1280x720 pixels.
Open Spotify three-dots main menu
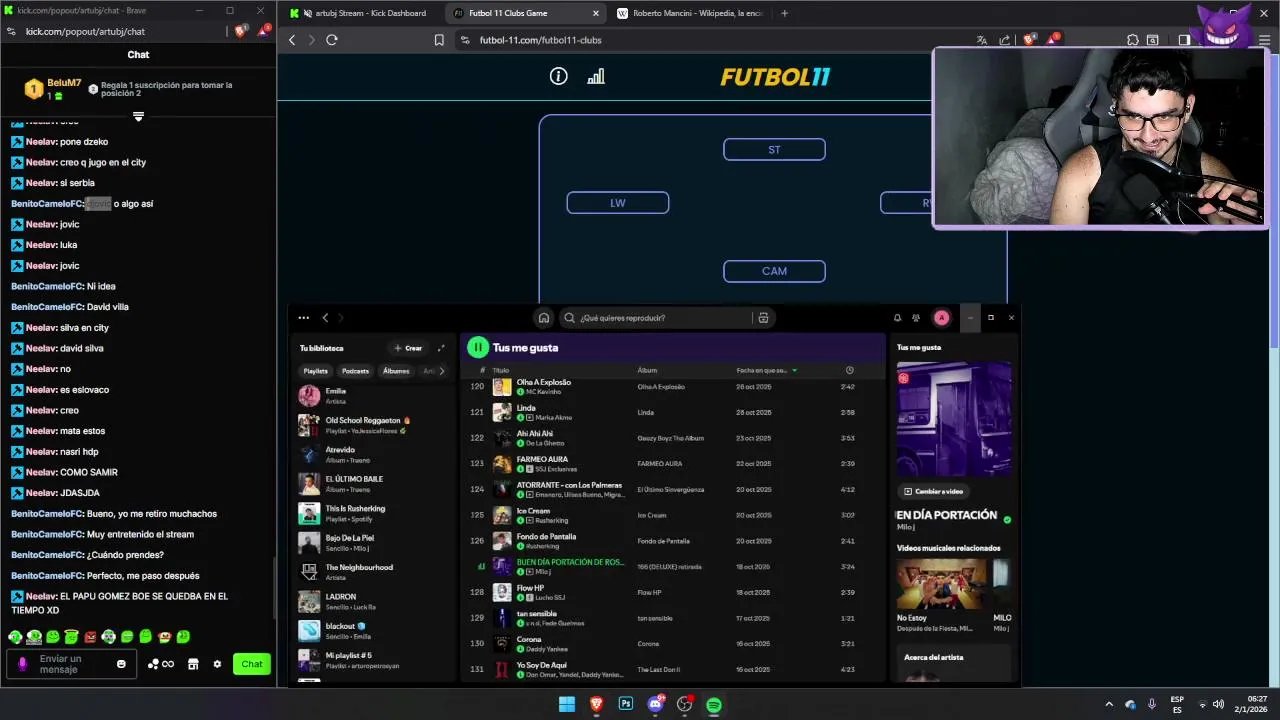[x=303, y=318]
